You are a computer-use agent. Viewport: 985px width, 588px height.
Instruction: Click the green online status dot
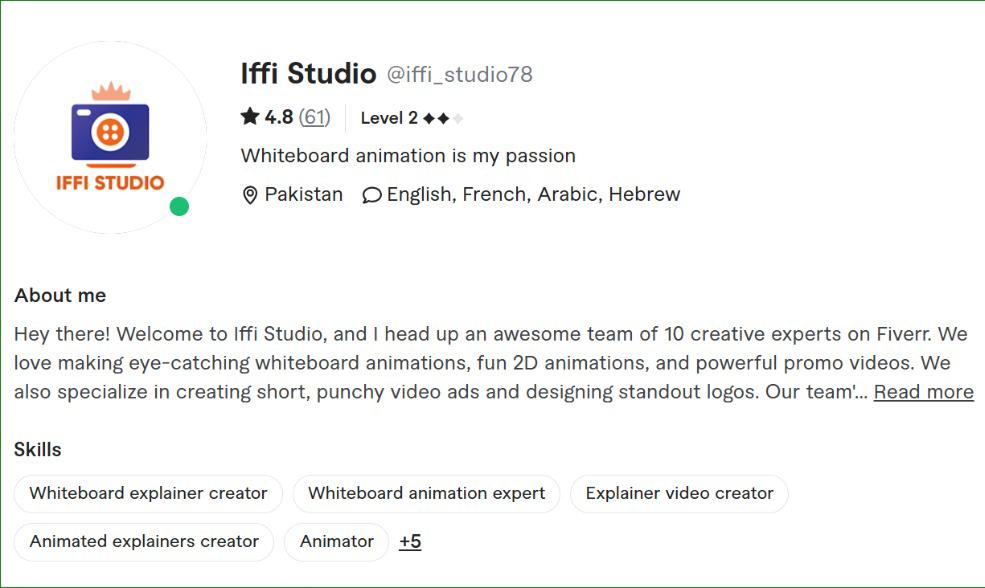tap(179, 207)
